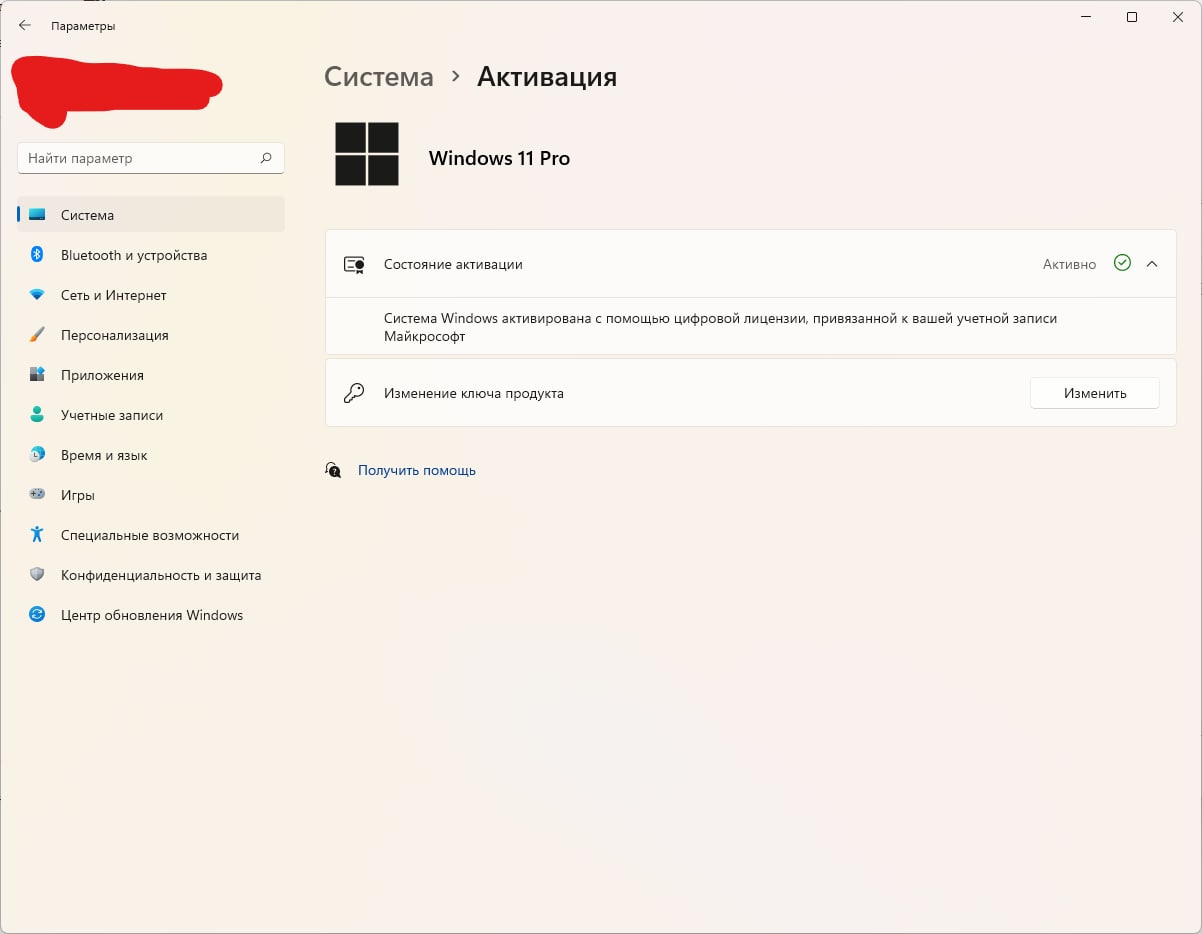Open Персонализация settings
The image size is (1202, 934).
tap(151, 335)
